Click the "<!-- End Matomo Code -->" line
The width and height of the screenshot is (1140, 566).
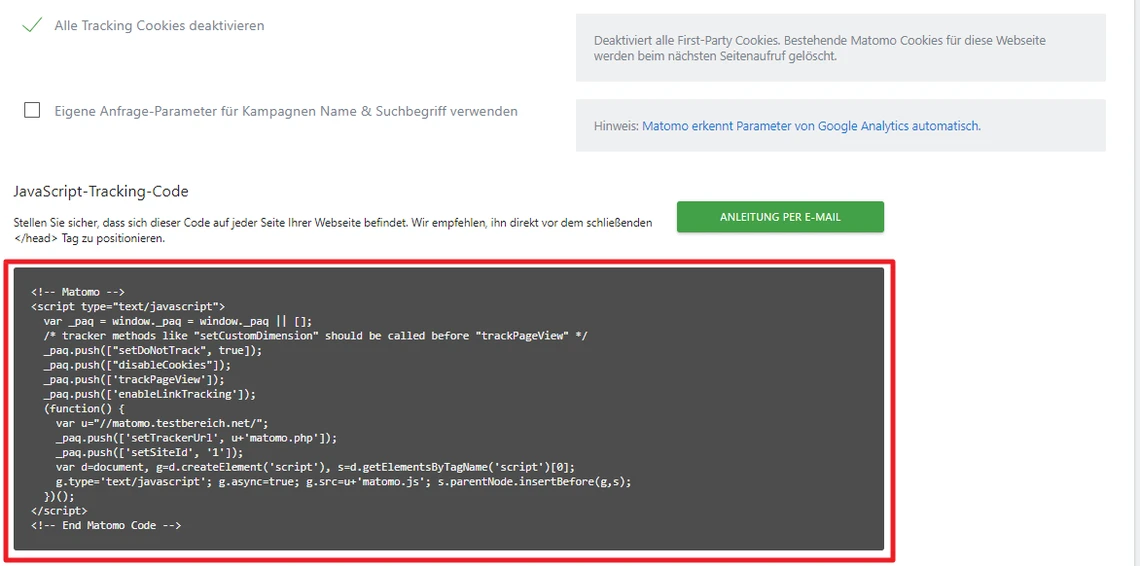106,525
